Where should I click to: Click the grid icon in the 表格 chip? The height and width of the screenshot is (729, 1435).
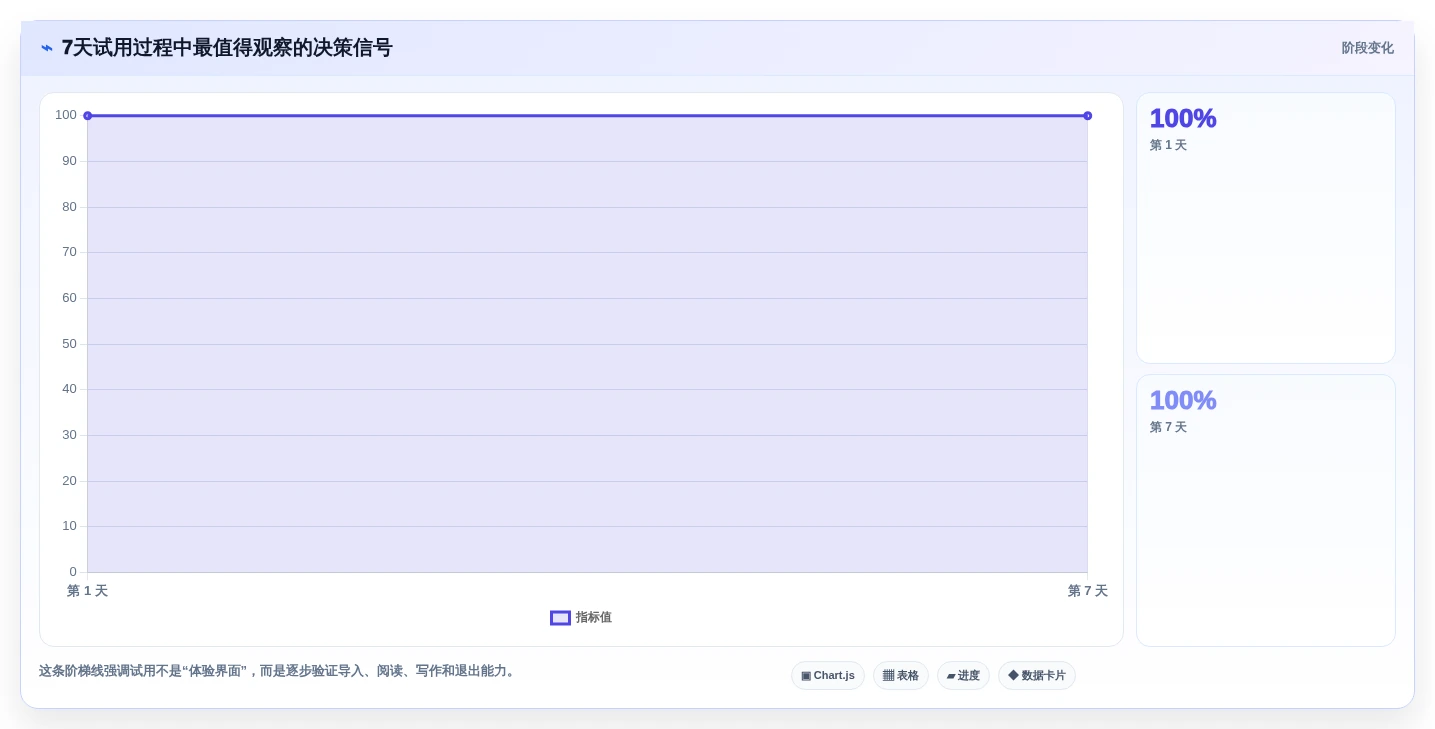tap(888, 676)
